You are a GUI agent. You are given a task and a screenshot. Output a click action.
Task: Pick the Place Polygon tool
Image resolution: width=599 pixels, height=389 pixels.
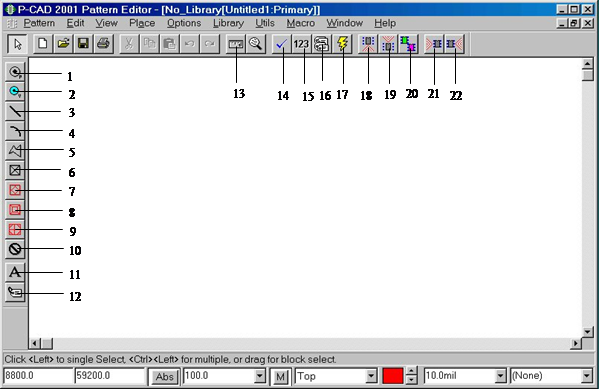[x=15, y=151]
